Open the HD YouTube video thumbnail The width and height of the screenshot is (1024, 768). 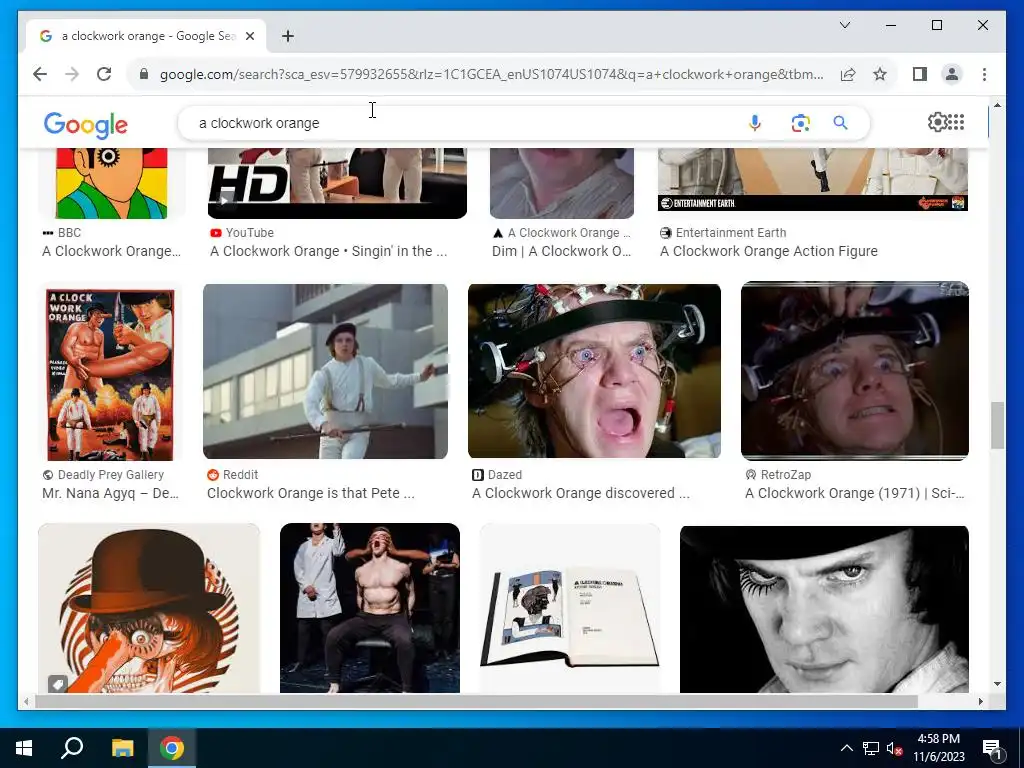(x=337, y=184)
